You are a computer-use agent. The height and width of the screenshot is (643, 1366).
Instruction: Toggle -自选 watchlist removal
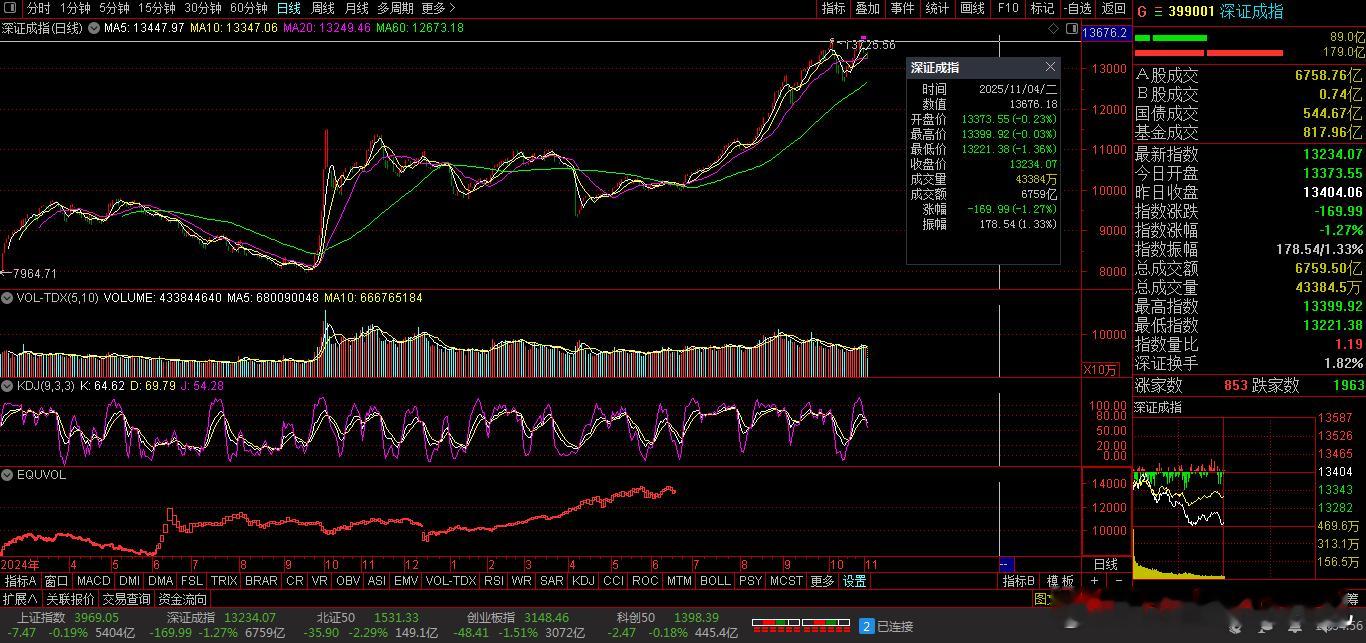click(1077, 8)
